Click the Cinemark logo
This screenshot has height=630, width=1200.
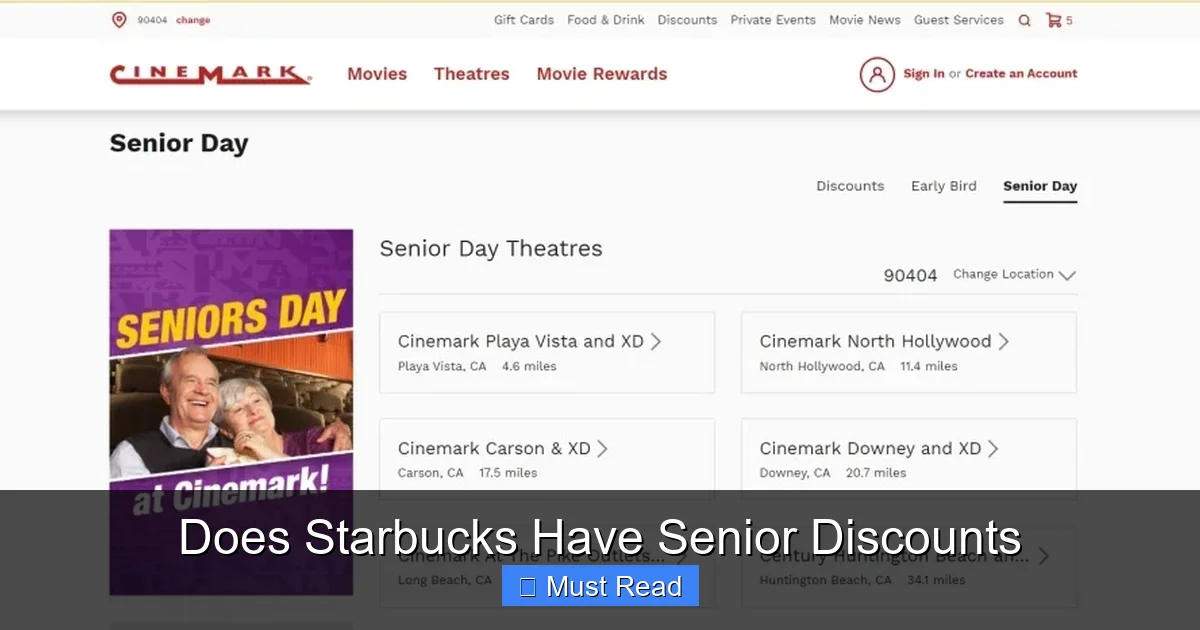[x=210, y=74]
